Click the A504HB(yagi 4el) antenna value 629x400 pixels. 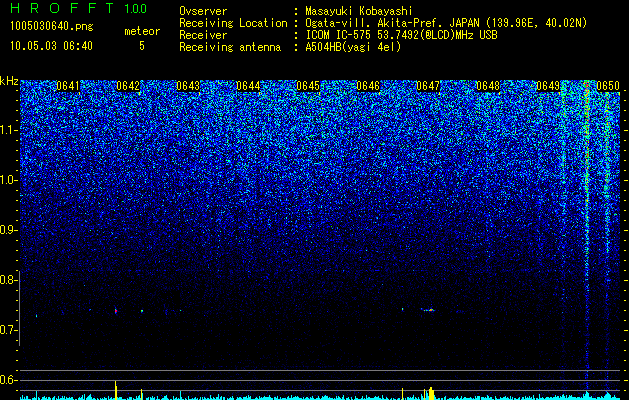coord(353,47)
